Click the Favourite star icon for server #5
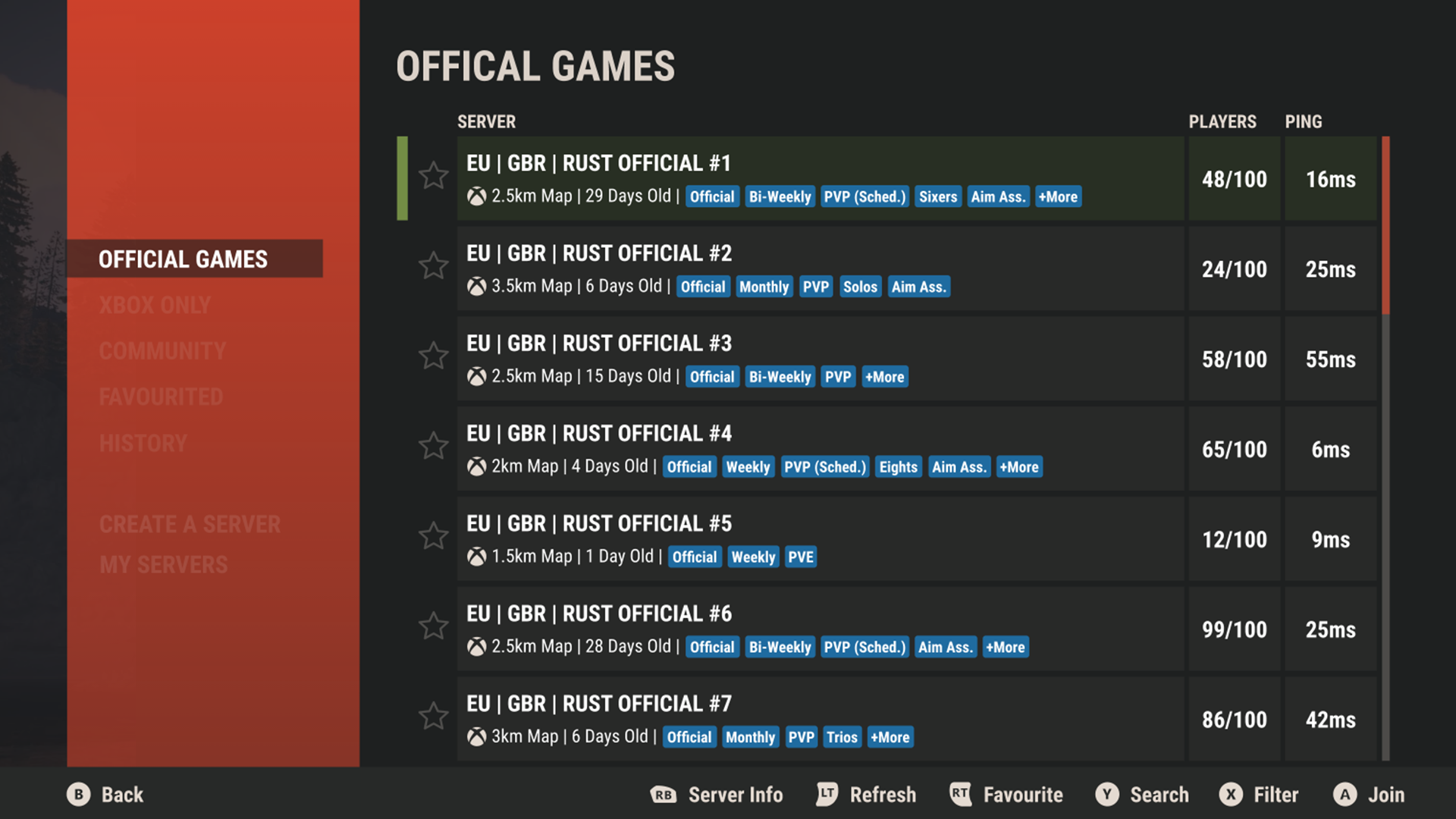The width and height of the screenshot is (1456, 819). coord(434,537)
